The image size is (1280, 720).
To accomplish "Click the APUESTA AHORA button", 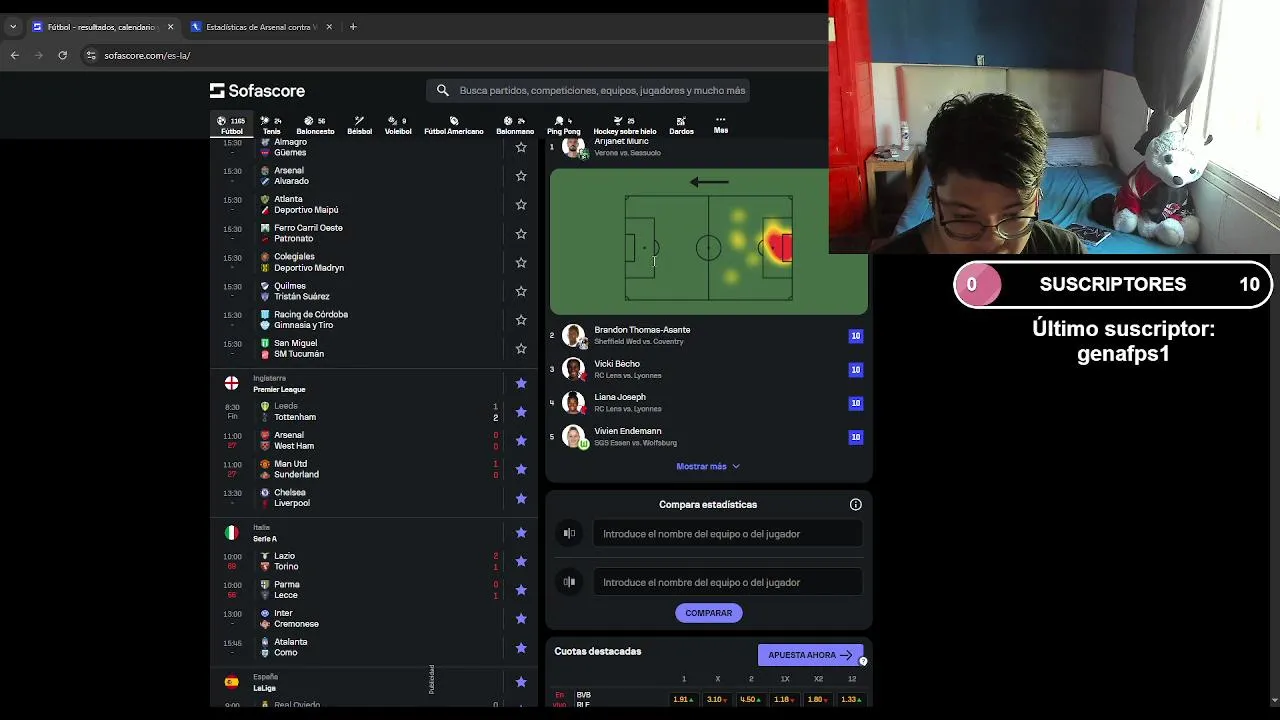I will click(810, 655).
